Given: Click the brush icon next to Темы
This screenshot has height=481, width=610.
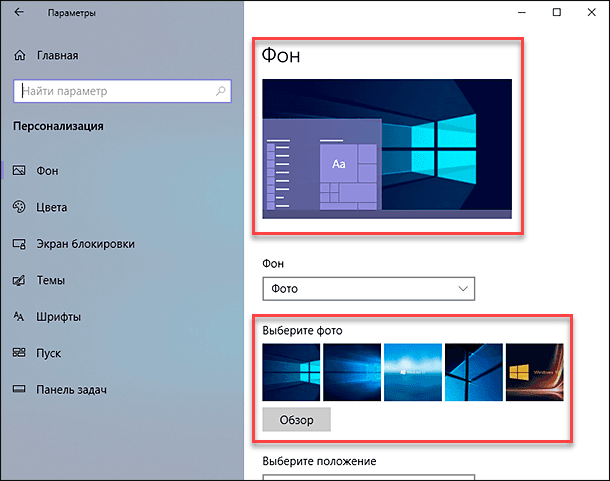Looking at the screenshot, I should pyautogui.click(x=19, y=280).
